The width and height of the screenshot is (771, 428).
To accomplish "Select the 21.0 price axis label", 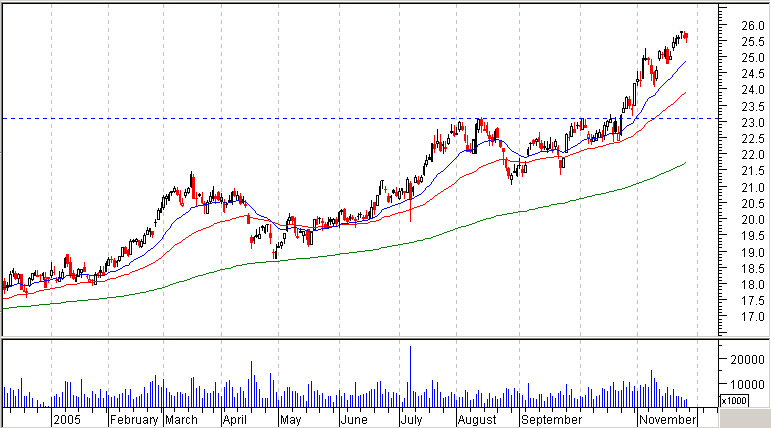I will click(753, 188).
